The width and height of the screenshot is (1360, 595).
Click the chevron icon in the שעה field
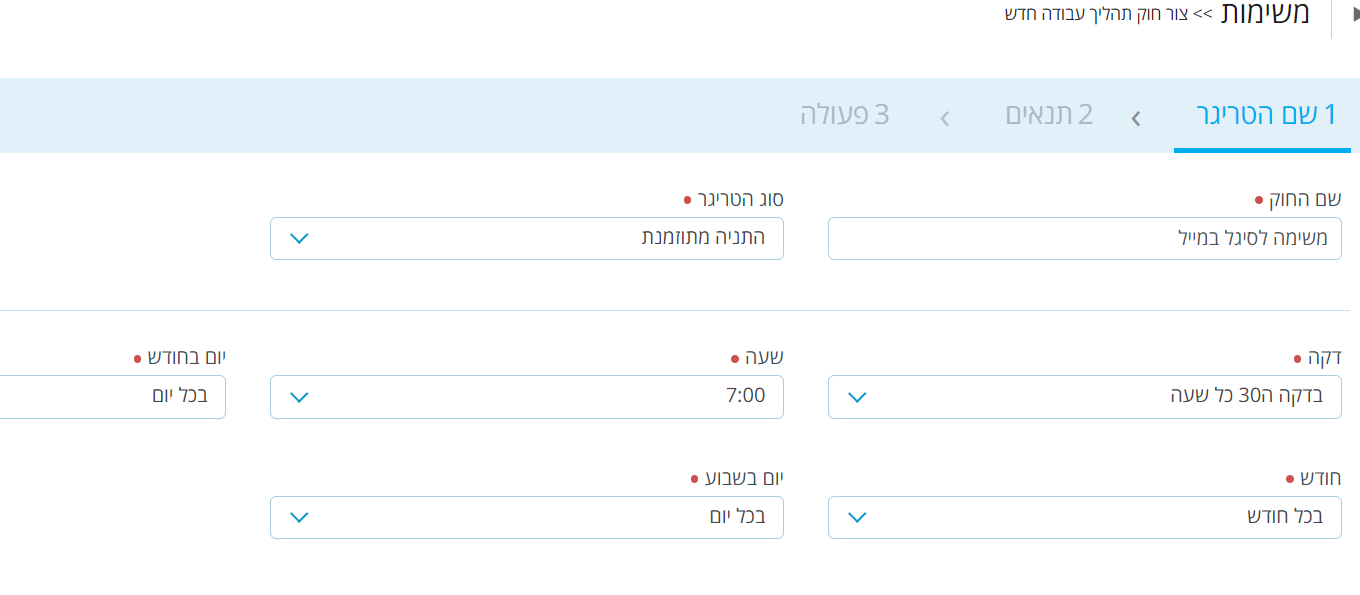point(298,397)
